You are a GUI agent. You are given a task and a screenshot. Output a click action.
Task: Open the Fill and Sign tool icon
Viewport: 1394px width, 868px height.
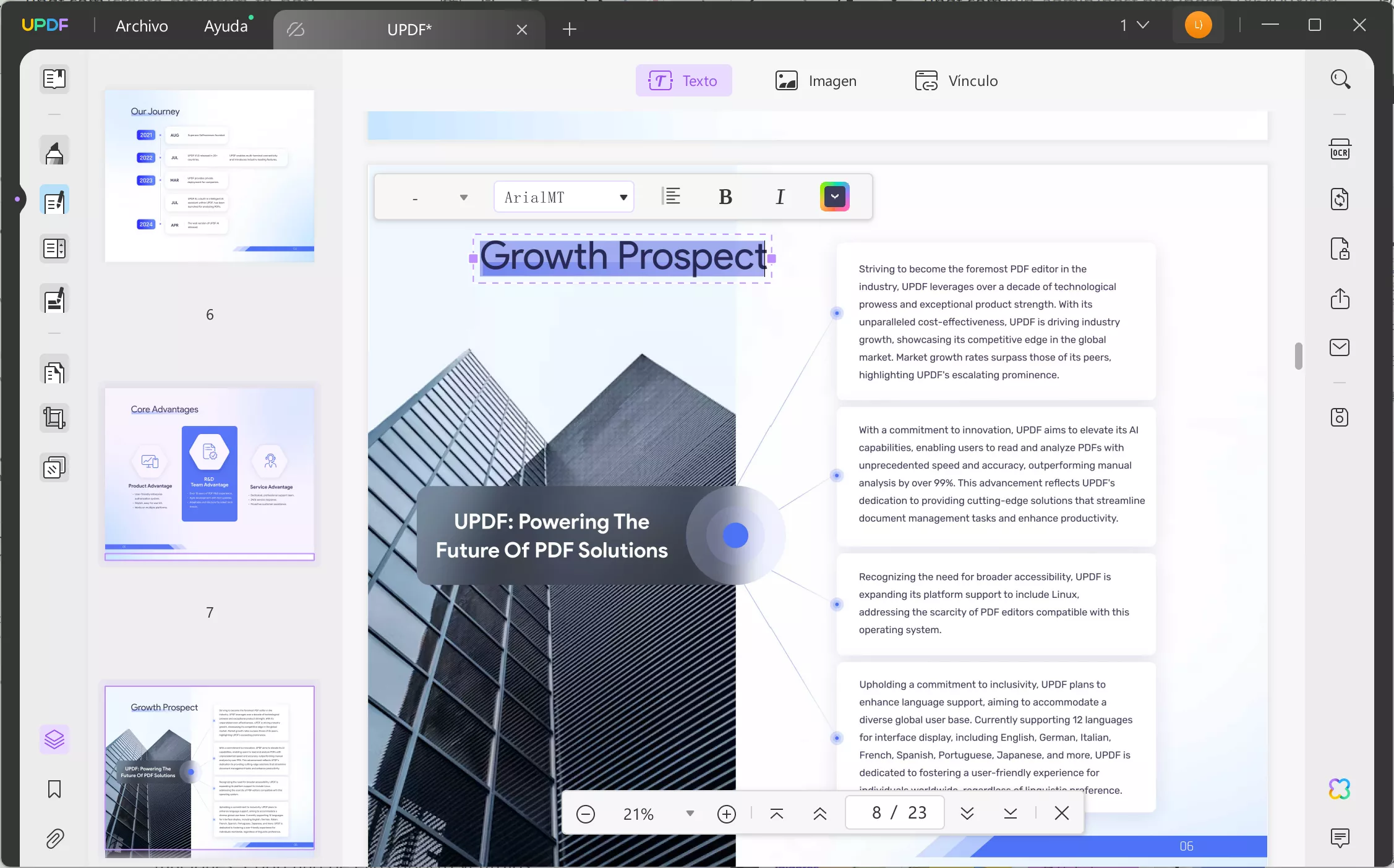pyautogui.click(x=54, y=300)
